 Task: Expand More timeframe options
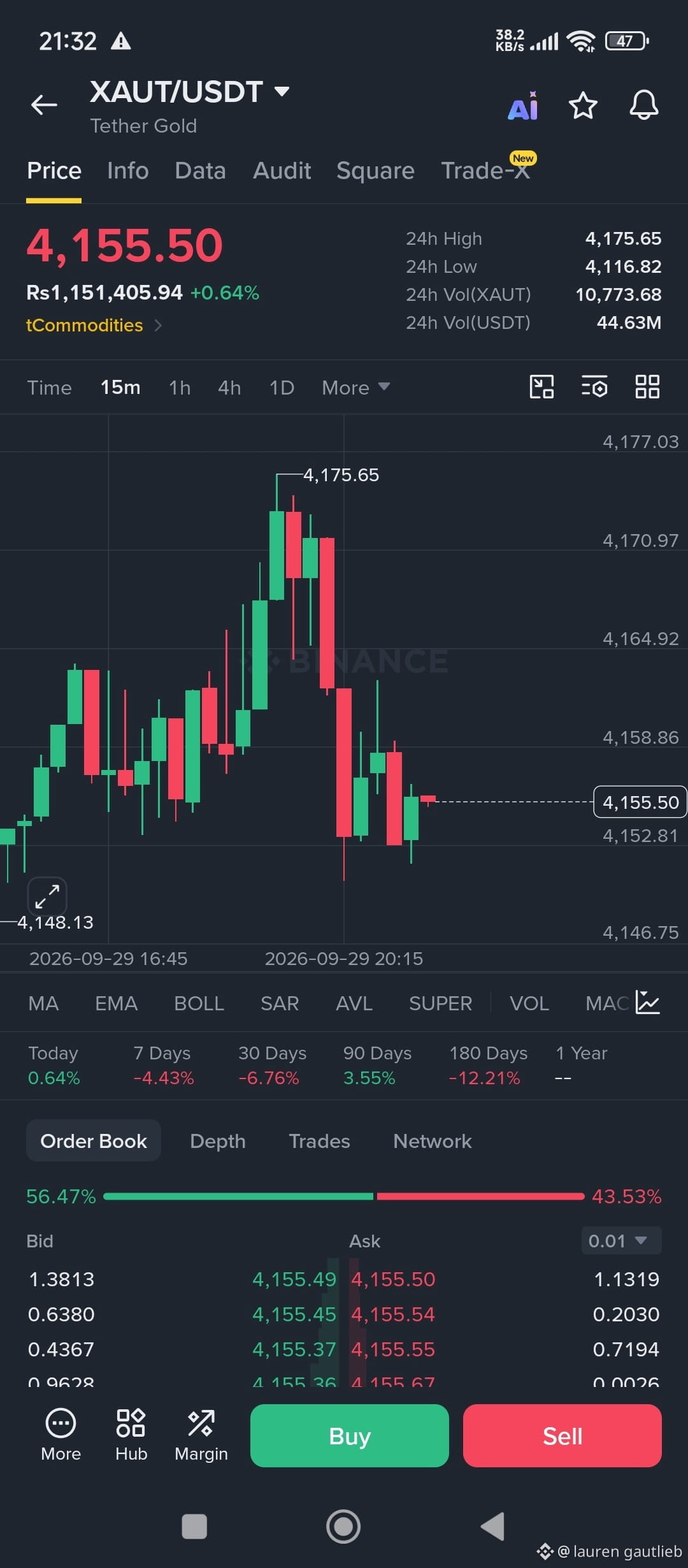point(355,388)
